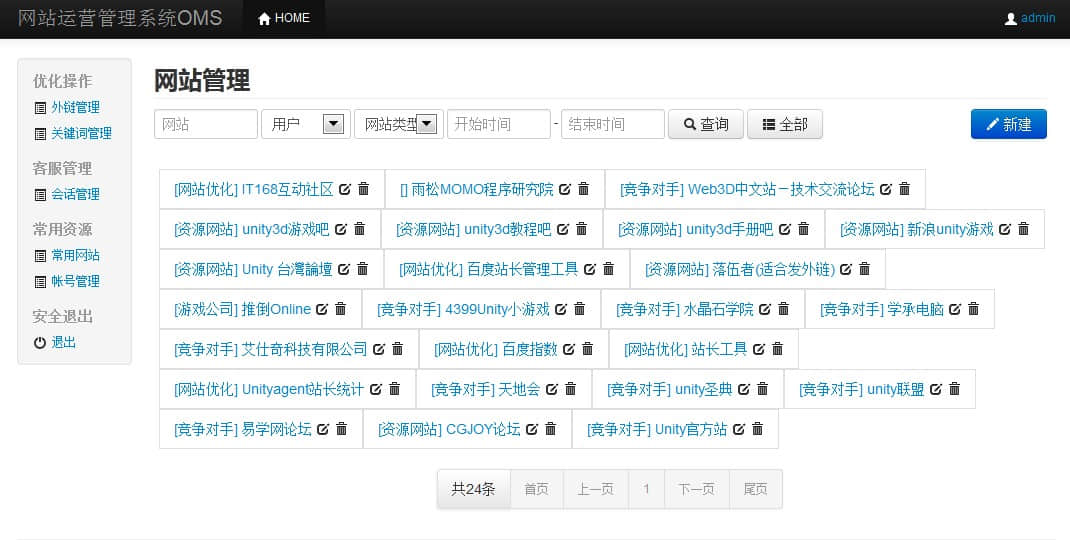The image size is (1070, 540).
Task: Edit the unity3d游戏吧 entry
Action: [341, 229]
